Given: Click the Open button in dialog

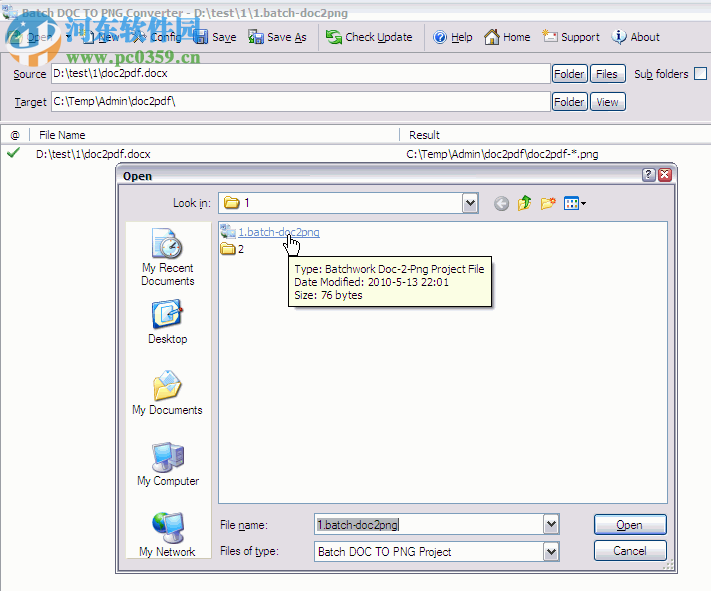Looking at the screenshot, I should 630,525.
